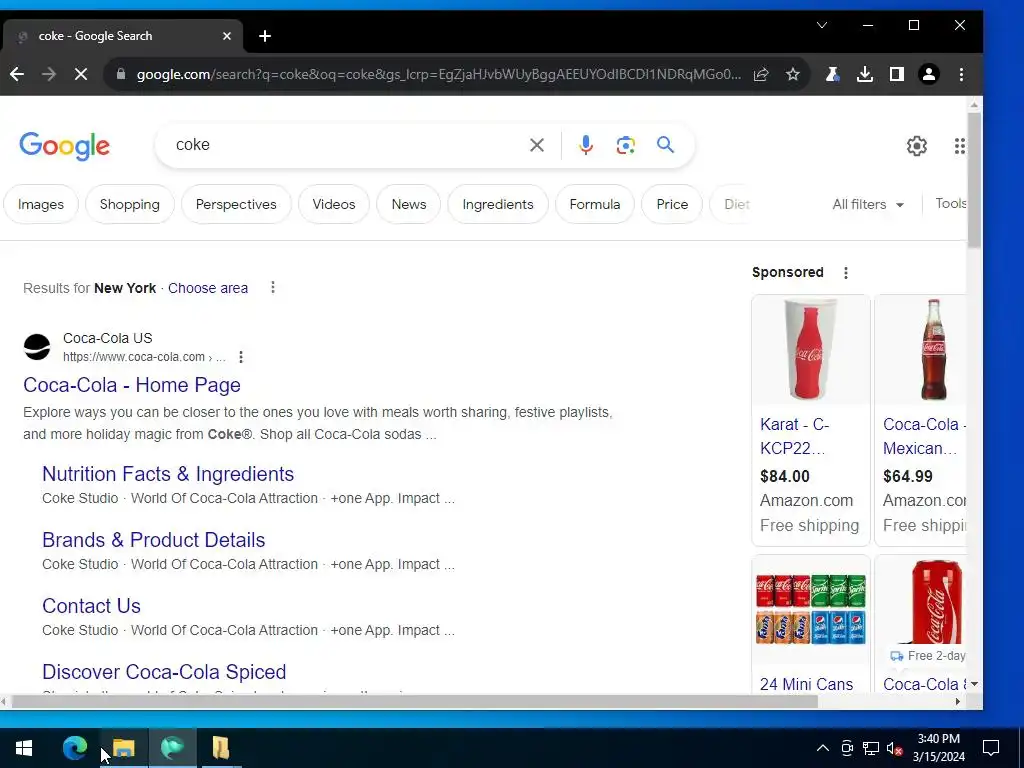Open Brands & Product Details link
Image resolution: width=1024 pixels, height=768 pixels.
pyautogui.click(x=153, y=540)
